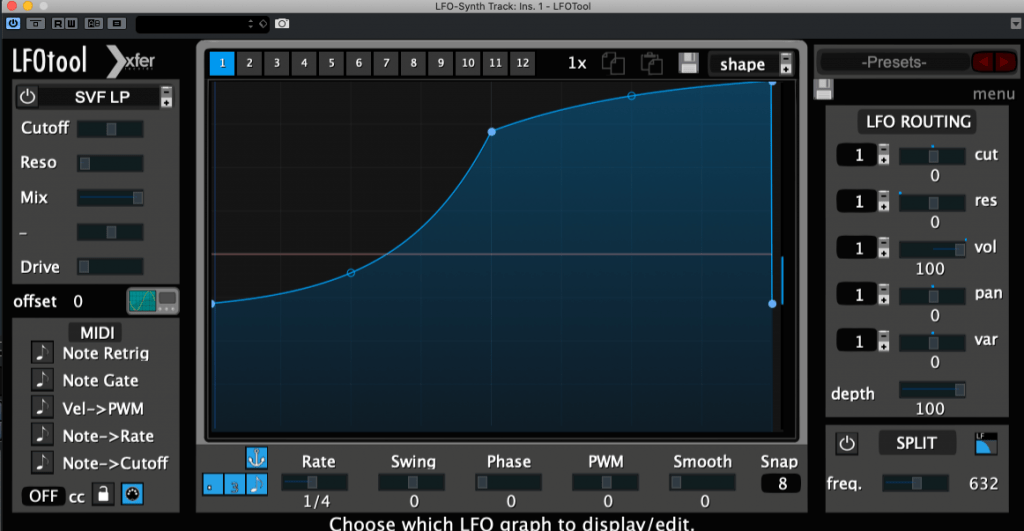1024x531 pixels.
Task: Click the Cutoff slider
Action: 110,129
